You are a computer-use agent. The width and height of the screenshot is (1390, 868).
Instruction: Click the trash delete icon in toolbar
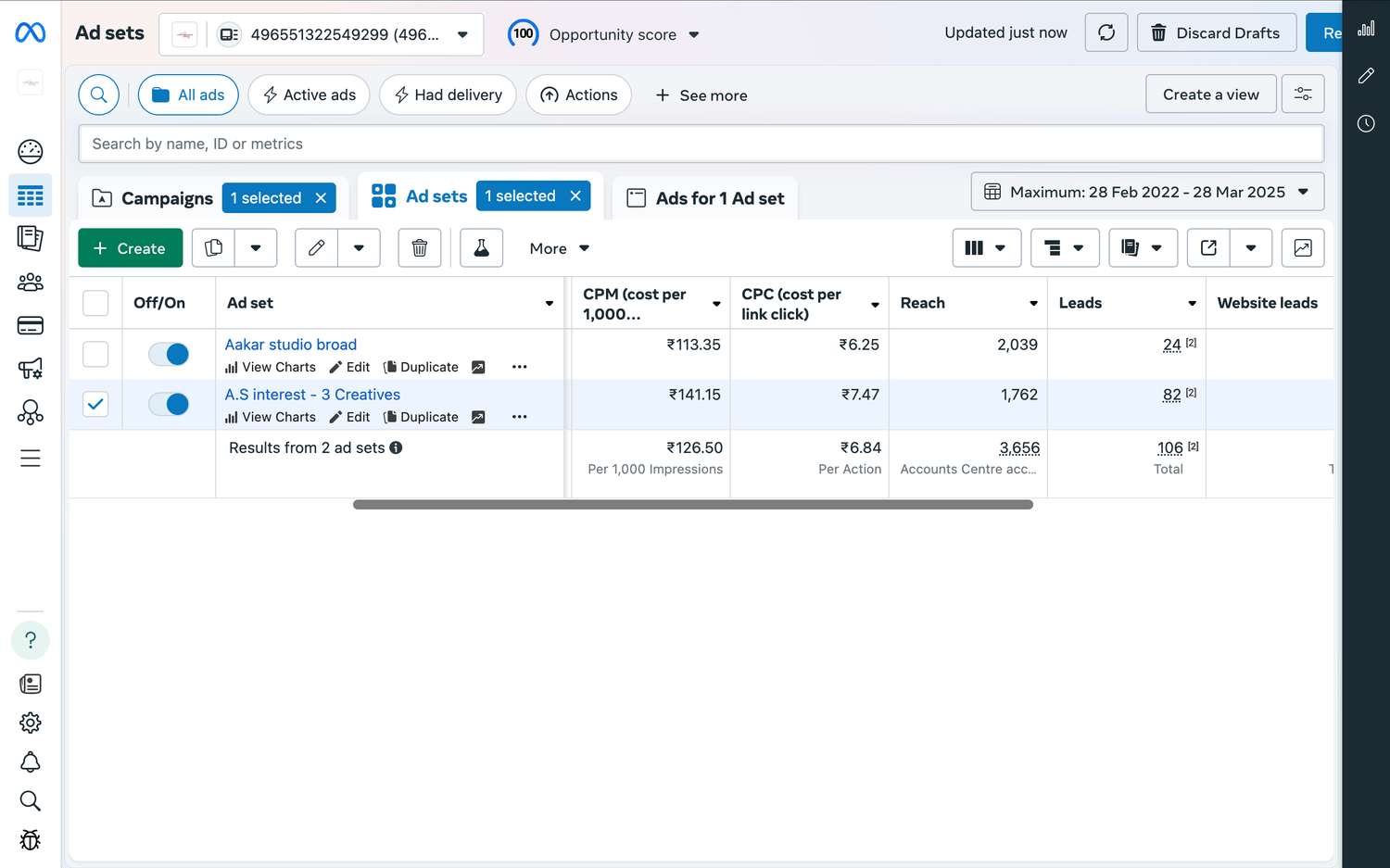(419, 248)
